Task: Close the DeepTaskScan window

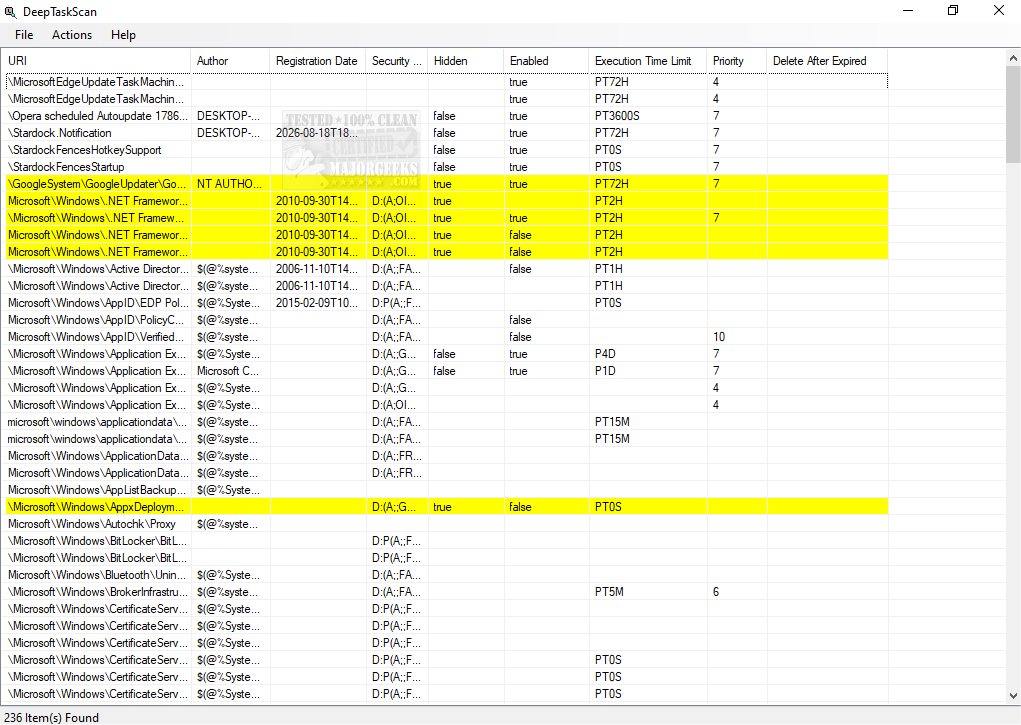Action: tap(998, 10)
